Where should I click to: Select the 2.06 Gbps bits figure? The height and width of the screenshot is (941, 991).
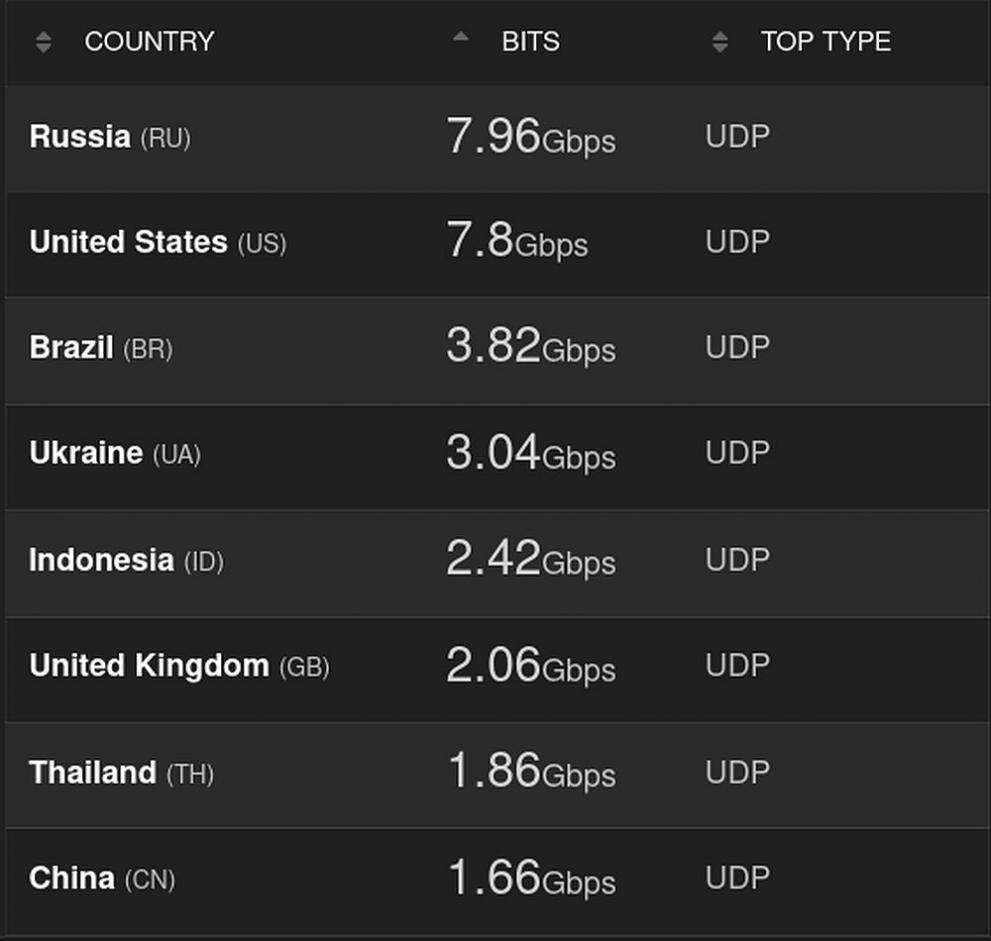click(x=530, y=666)
